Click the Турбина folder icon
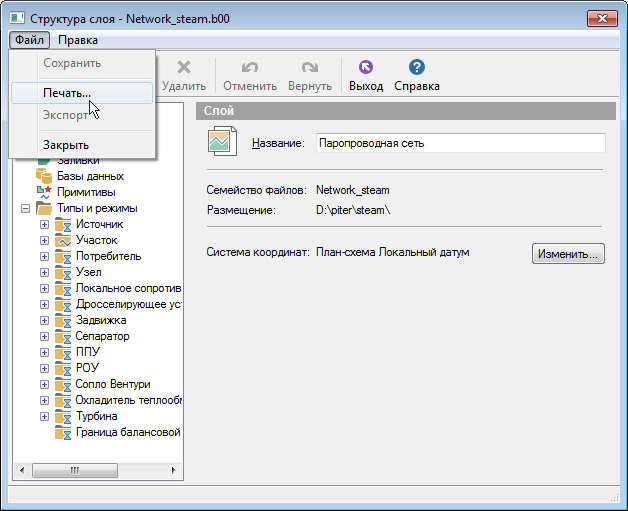Viewport: 628px width, 511px height. click(x=63, y=417)
